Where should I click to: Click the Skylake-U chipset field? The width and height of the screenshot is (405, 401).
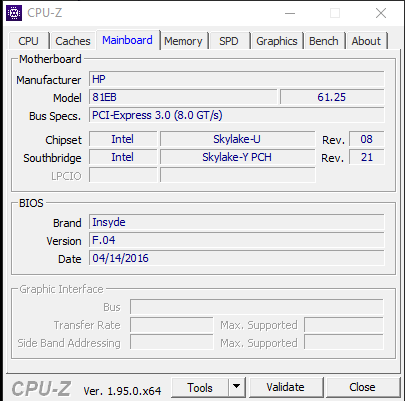click(x=237, y=139)
